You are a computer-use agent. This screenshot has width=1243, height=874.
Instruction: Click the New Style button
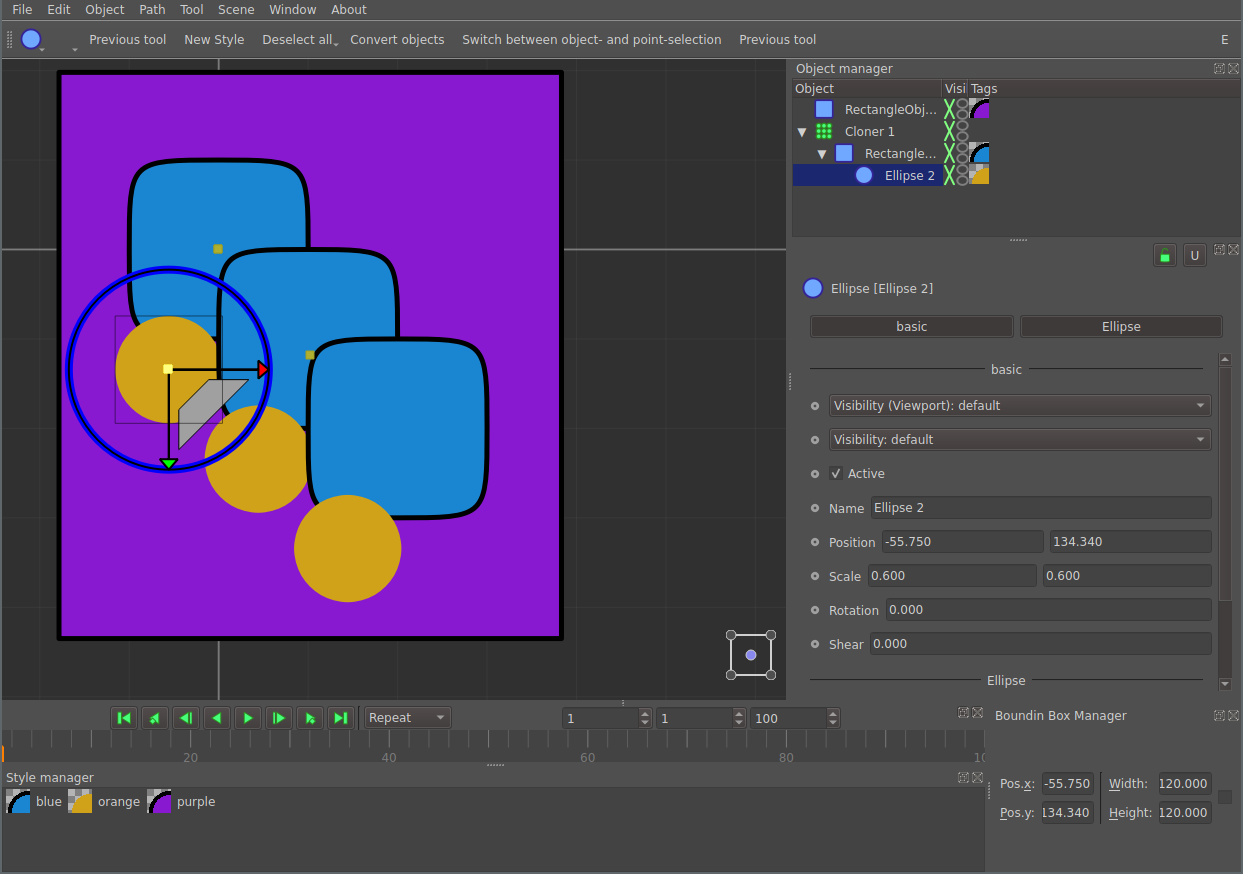click(x=214, y=39)
